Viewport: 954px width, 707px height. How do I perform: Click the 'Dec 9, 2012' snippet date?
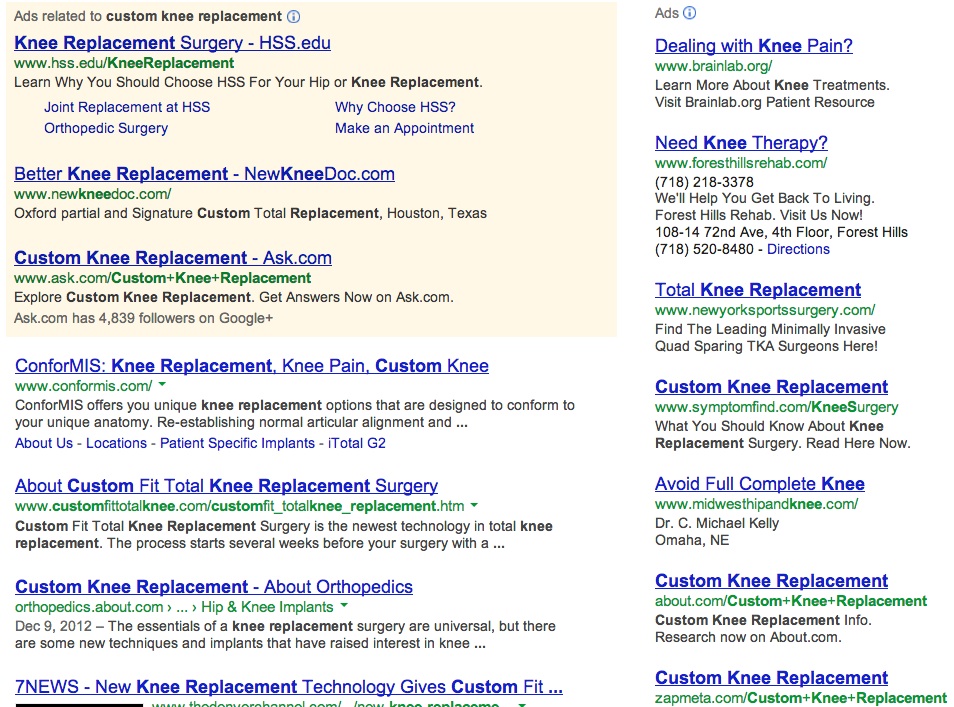(53, 626)
